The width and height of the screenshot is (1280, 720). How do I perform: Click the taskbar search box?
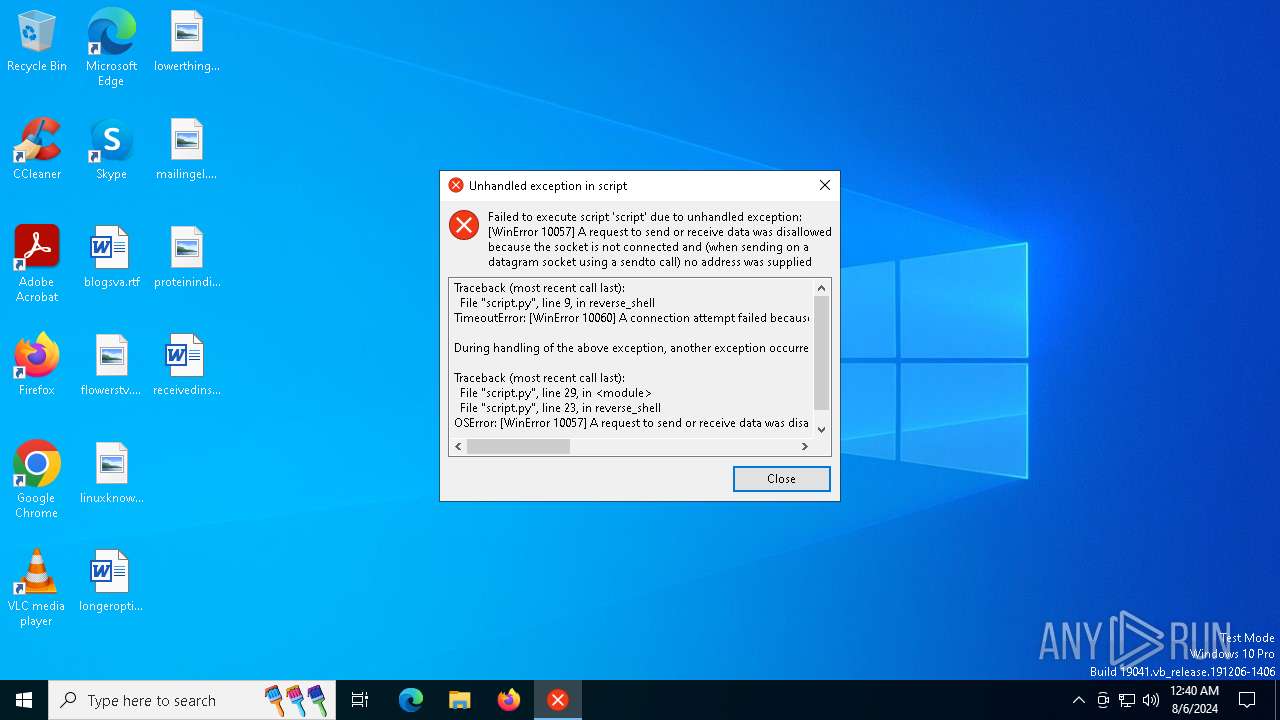(192, 700)
